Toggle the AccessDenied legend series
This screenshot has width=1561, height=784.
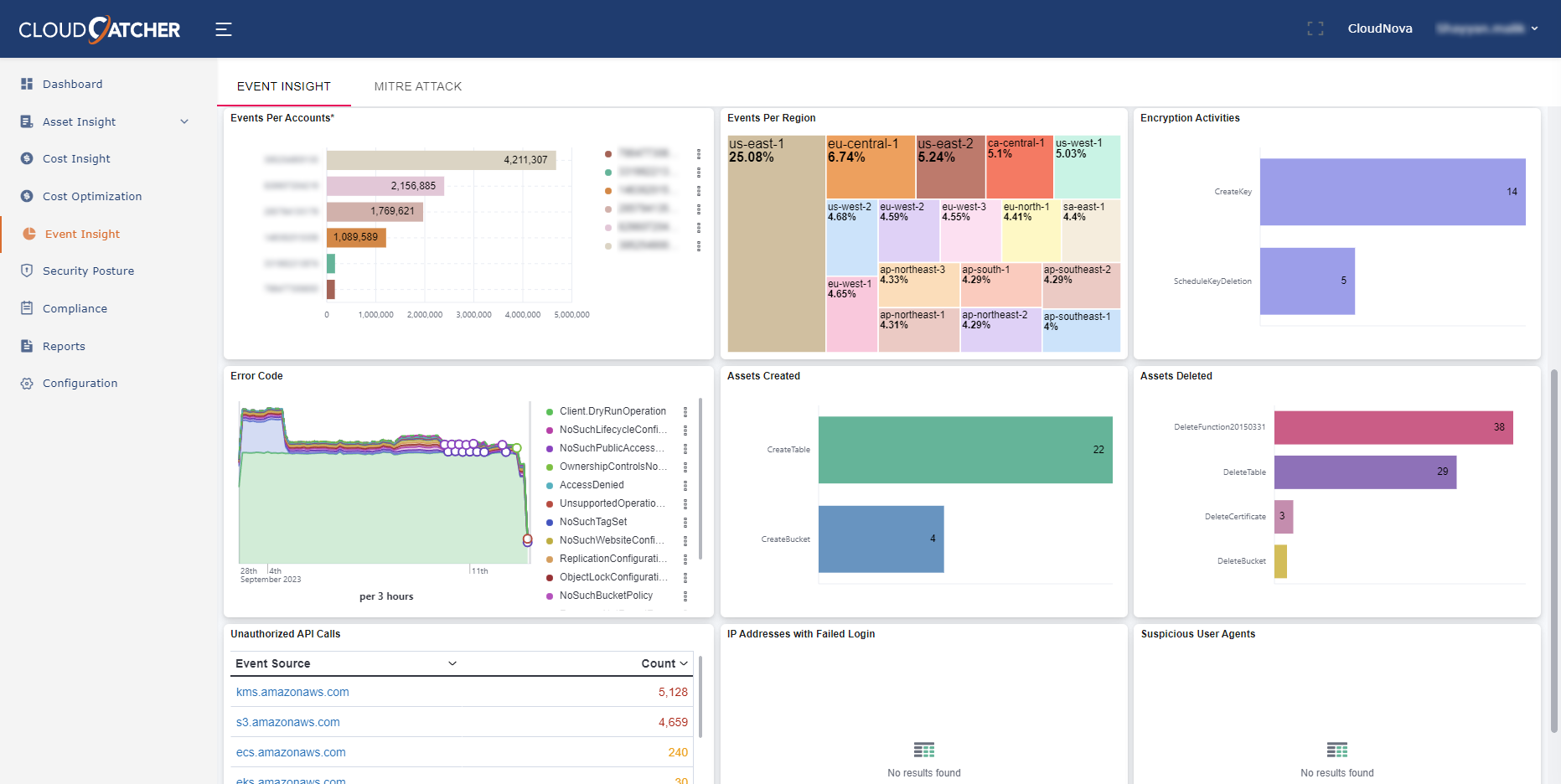[x=592, y=485]
